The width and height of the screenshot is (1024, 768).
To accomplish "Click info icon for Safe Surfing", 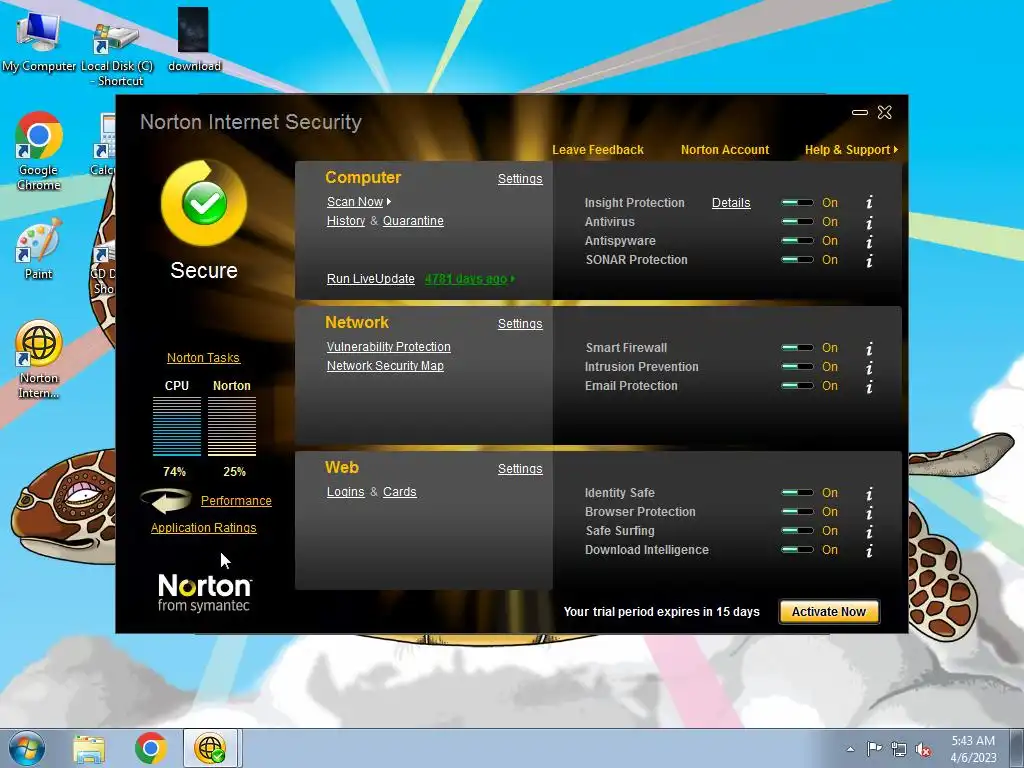I will click(869, 532).
